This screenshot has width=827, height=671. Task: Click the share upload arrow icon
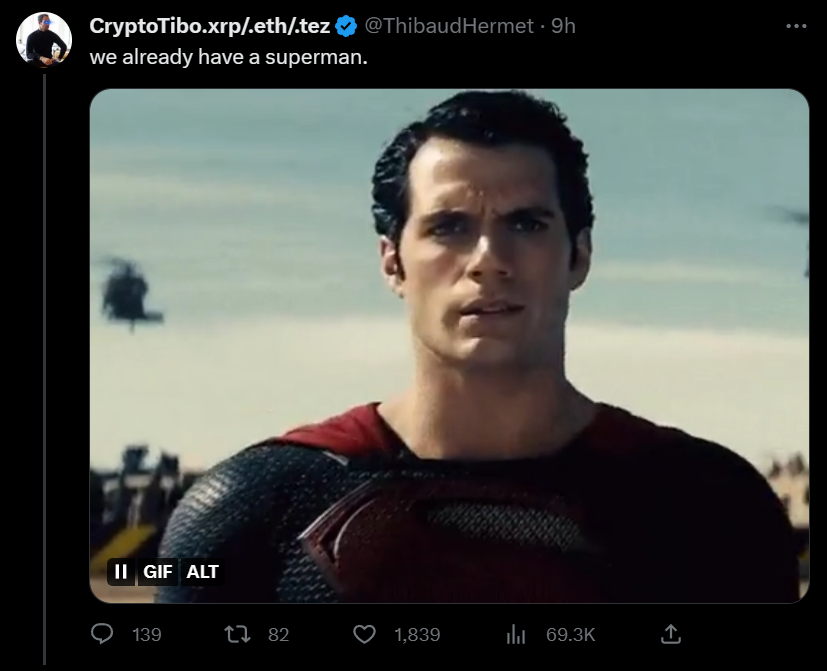pos(671,634)
